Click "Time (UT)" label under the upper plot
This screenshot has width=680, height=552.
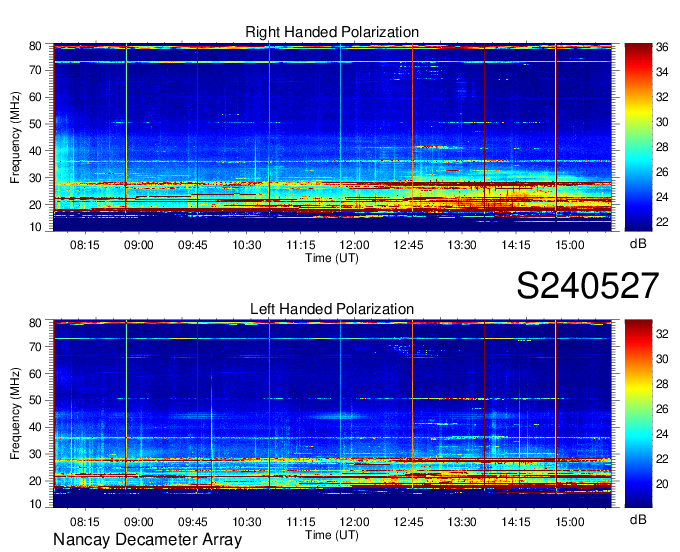tap(332, 258)
